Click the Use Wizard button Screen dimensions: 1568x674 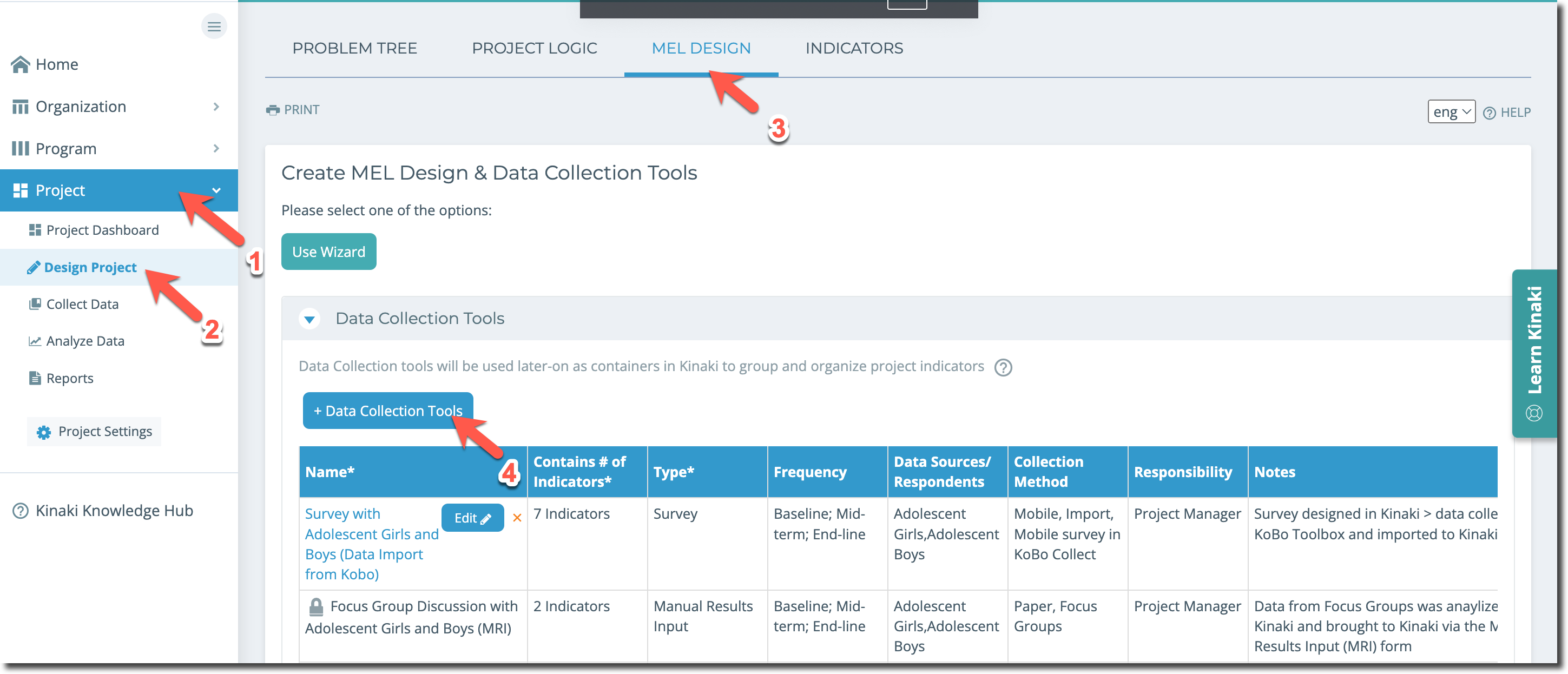(328, 252)
